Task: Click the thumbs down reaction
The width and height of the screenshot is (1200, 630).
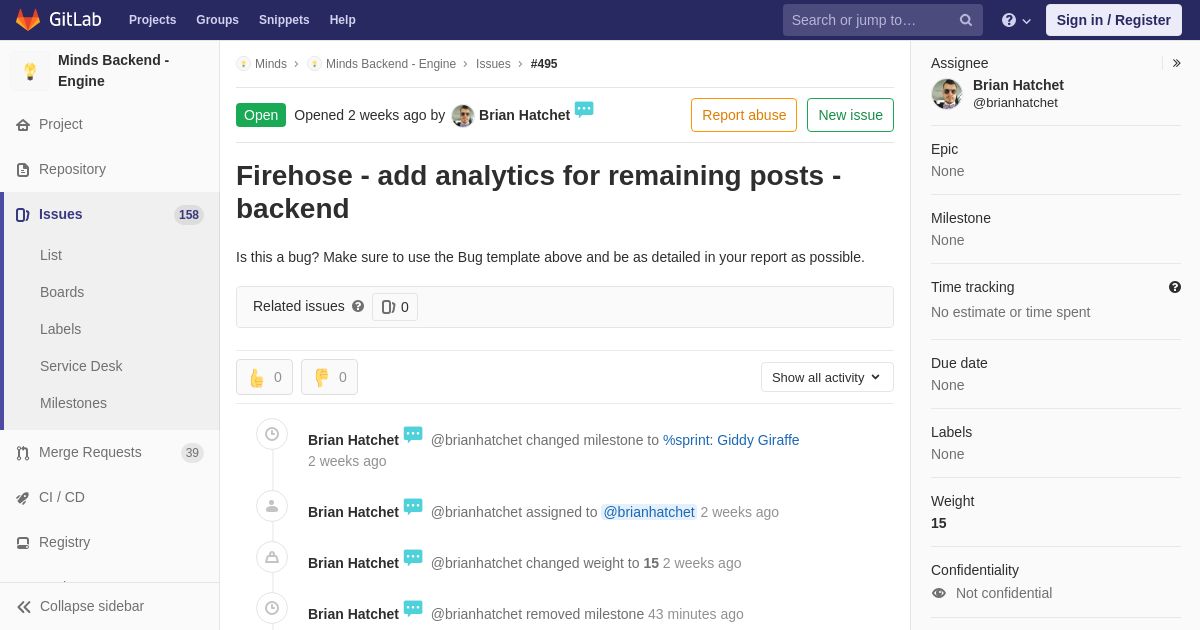Action: [329, 377]
